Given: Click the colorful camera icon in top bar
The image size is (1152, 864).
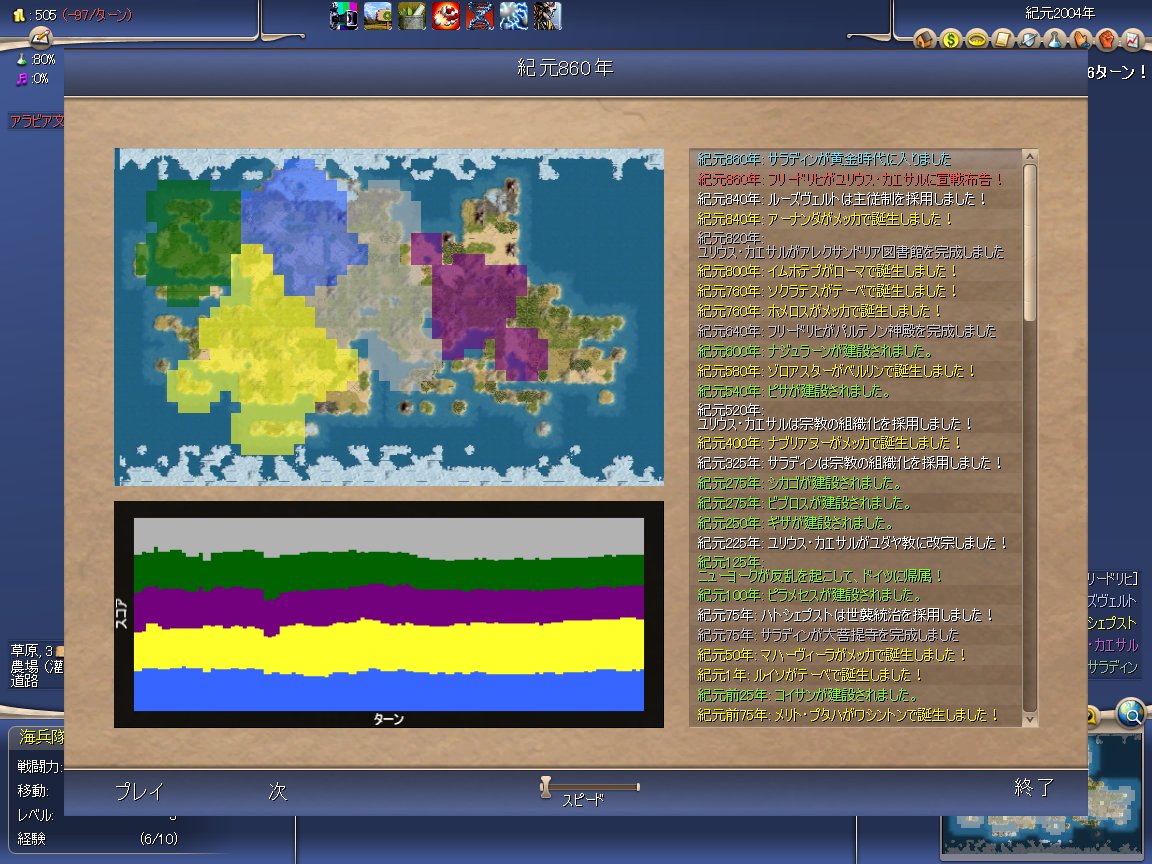Looking at the screenshot, I should click(x=343, y=16).
